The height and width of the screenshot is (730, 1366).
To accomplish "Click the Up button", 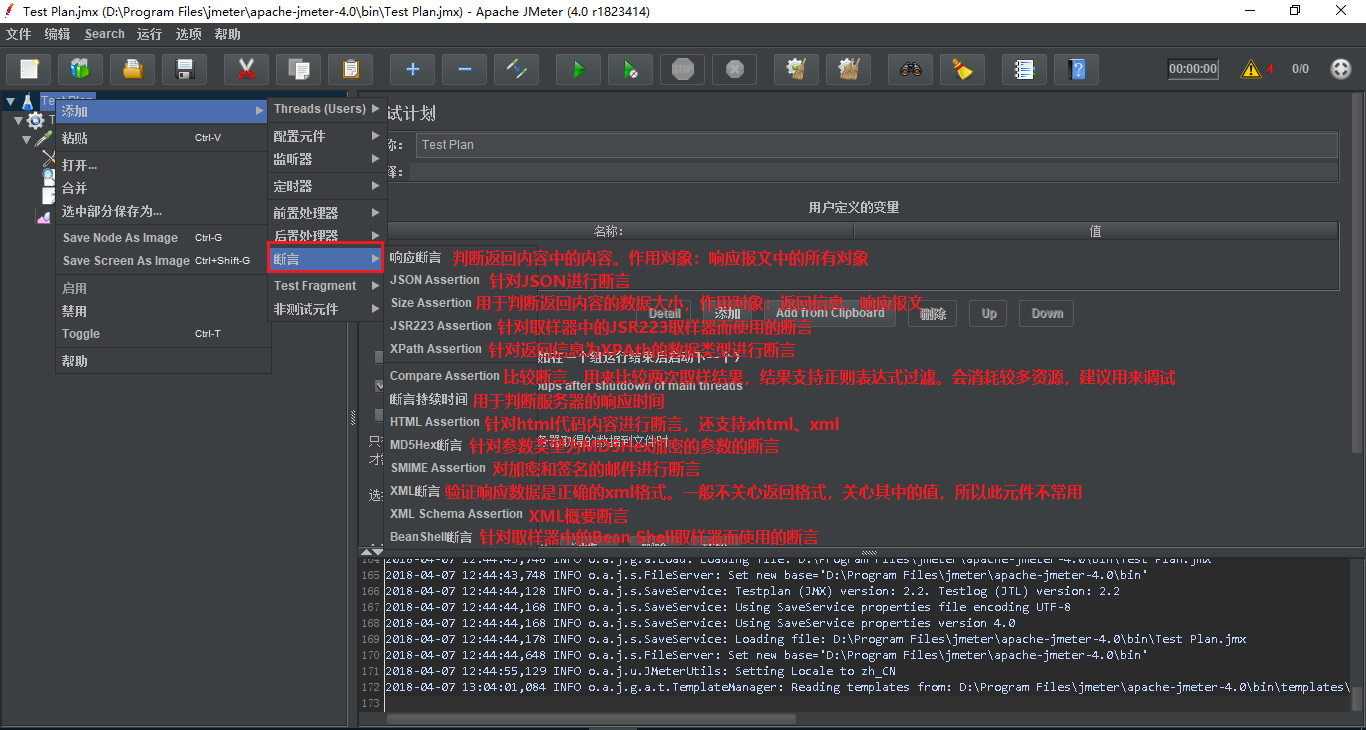I will (x=989, y=313).
